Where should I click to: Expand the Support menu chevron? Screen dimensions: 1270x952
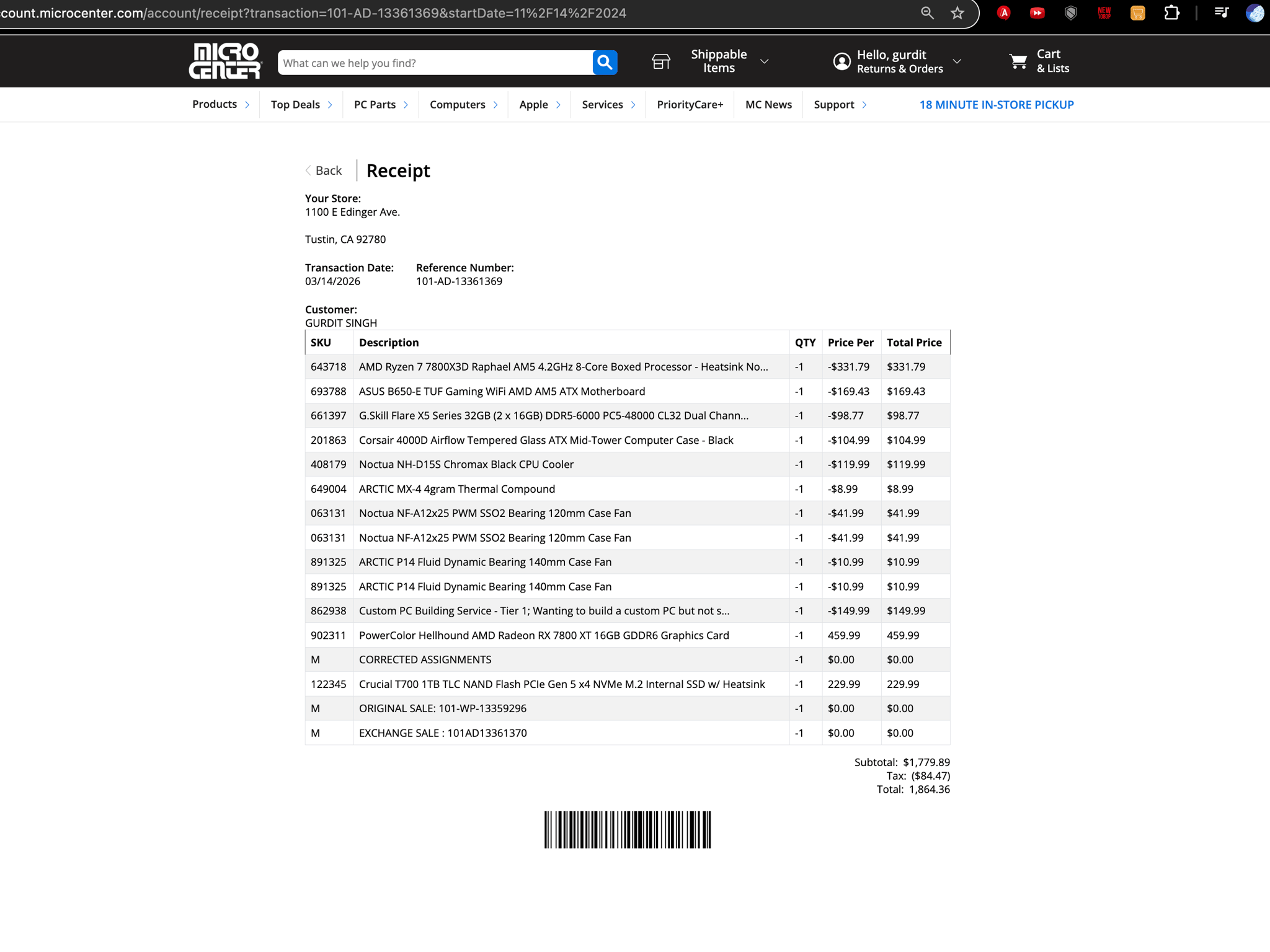(x=864, y=105)
